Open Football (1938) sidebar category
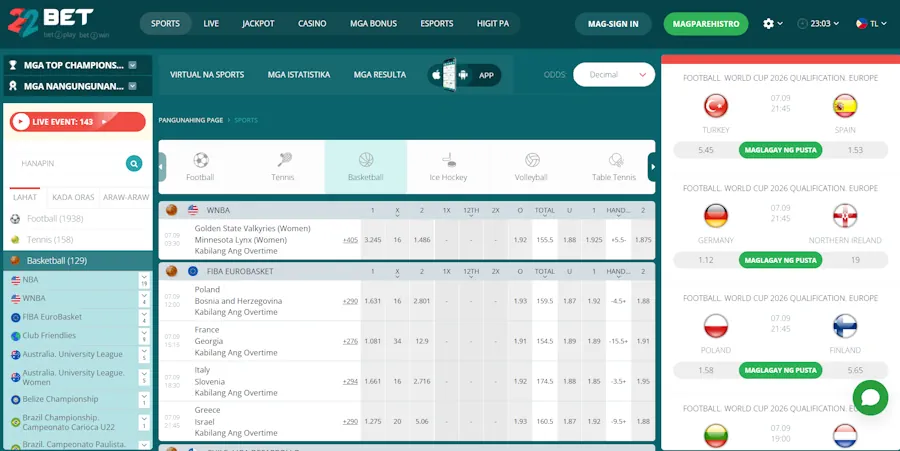 [77, 219]
